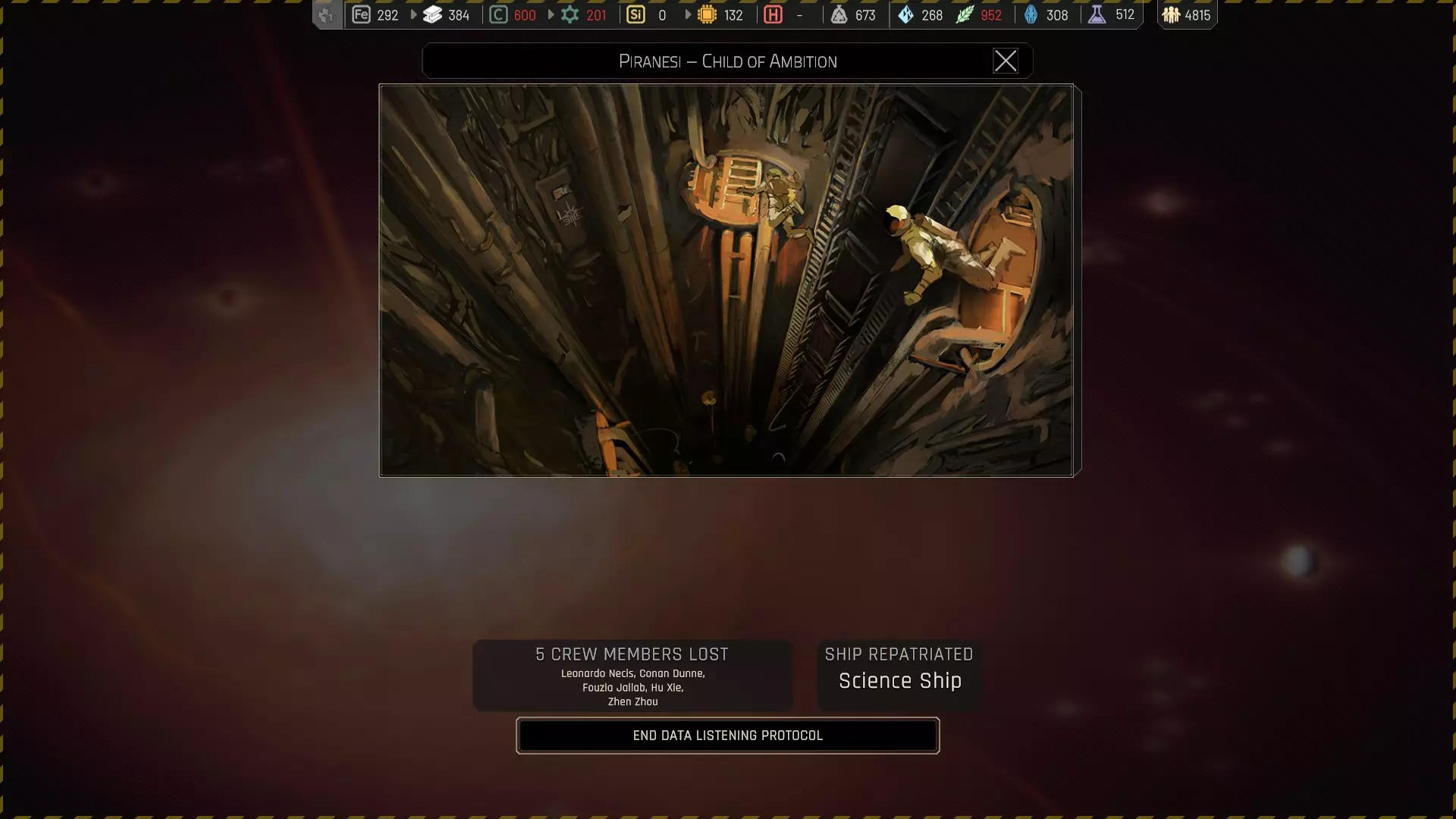Click the green leaf food icon

pyautogui.click(x=965, y=14)
